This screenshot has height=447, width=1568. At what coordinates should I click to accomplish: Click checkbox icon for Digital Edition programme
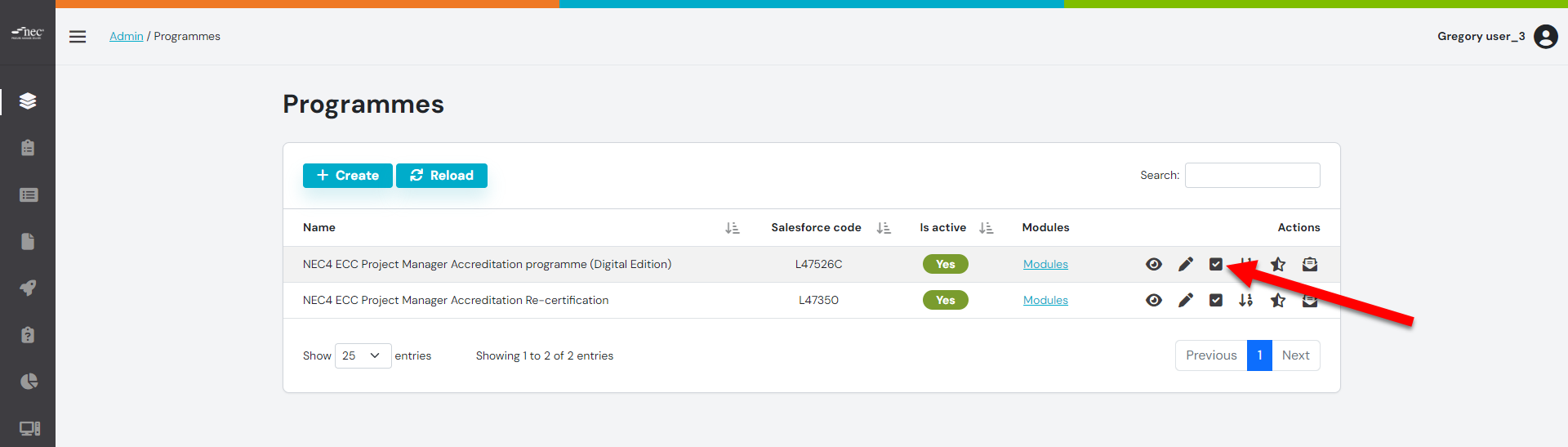click(1215, 264)
